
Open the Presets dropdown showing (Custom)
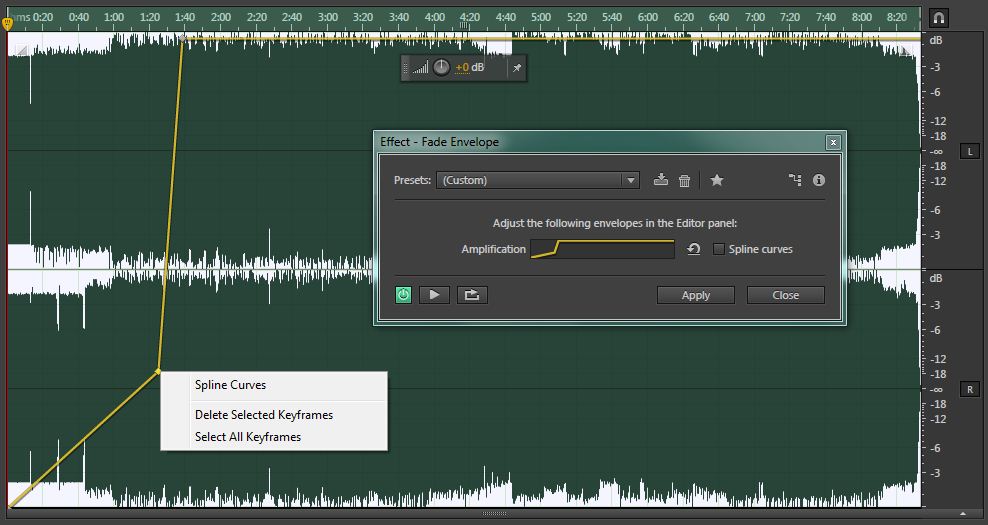tap(538, 180)
